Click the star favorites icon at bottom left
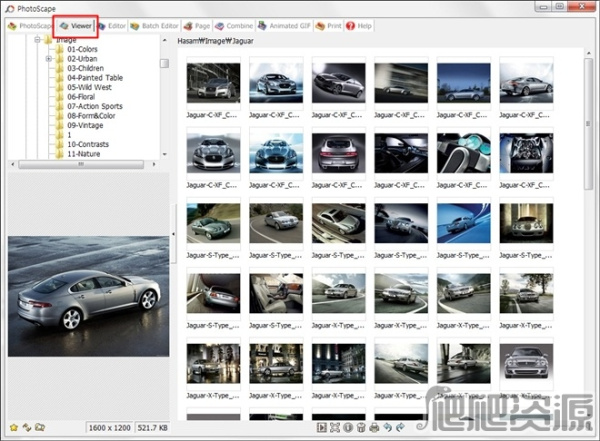The height and width of the screenshot is (441, 600). click(13, 428)
